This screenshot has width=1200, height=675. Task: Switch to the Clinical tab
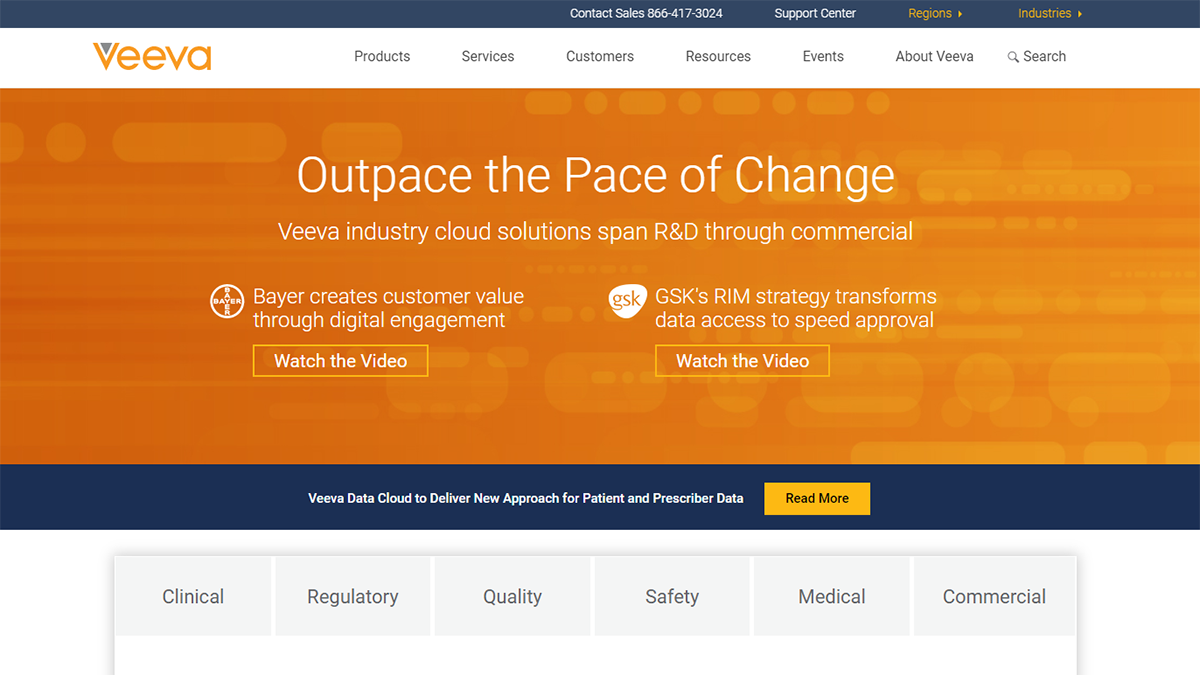193,597
